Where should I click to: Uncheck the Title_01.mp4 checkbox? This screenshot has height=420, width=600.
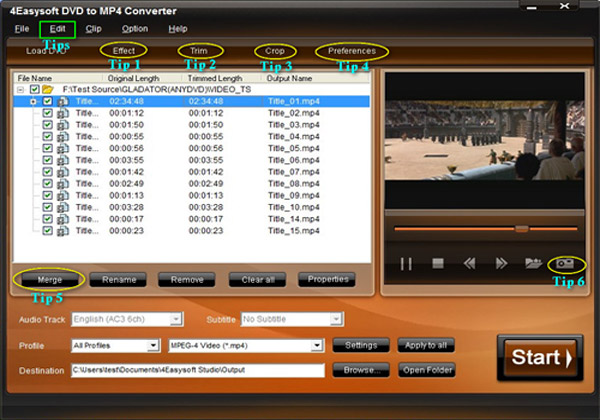(x=47, y=101)
